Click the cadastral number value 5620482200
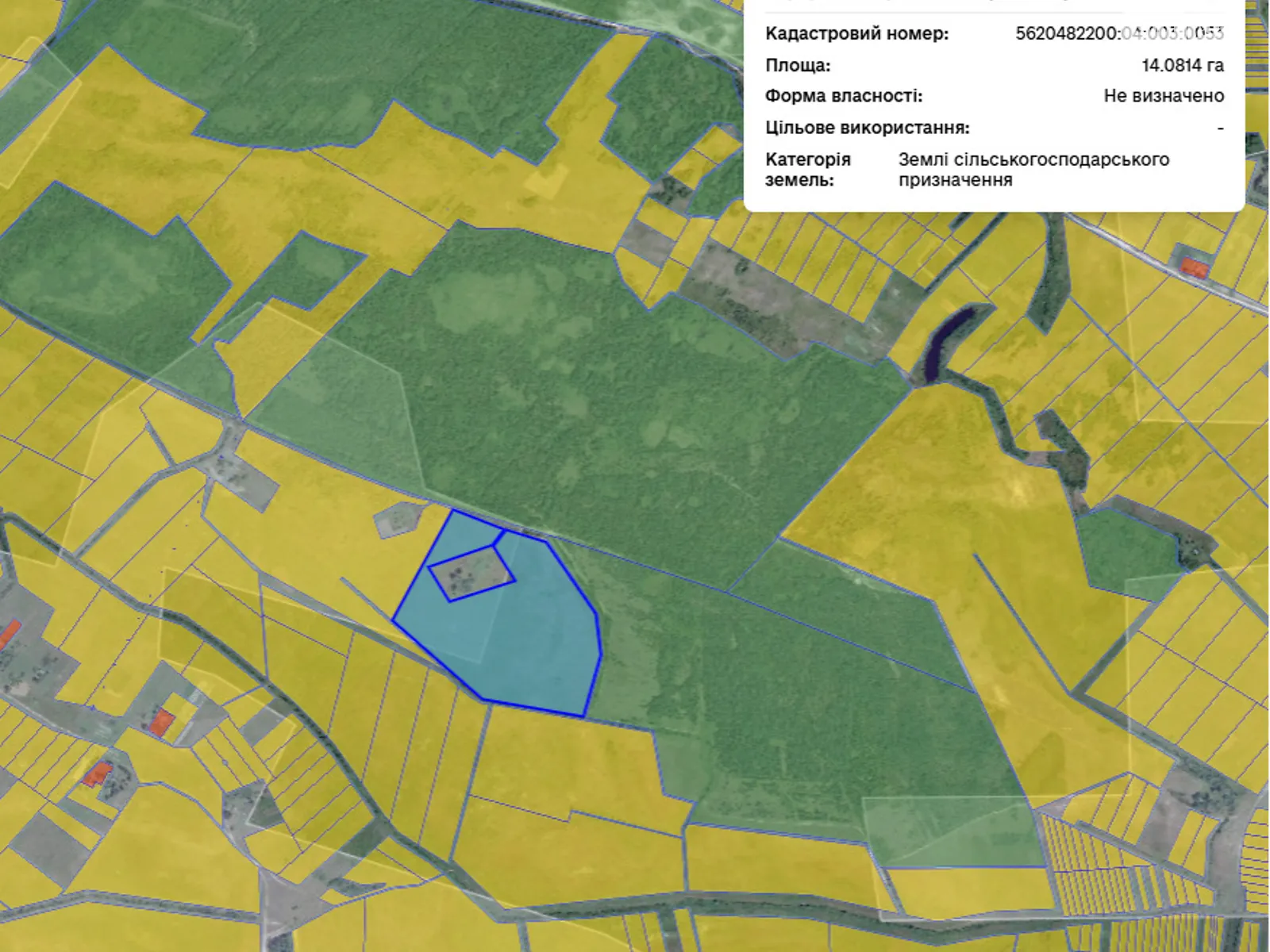 coord(1119,33)
